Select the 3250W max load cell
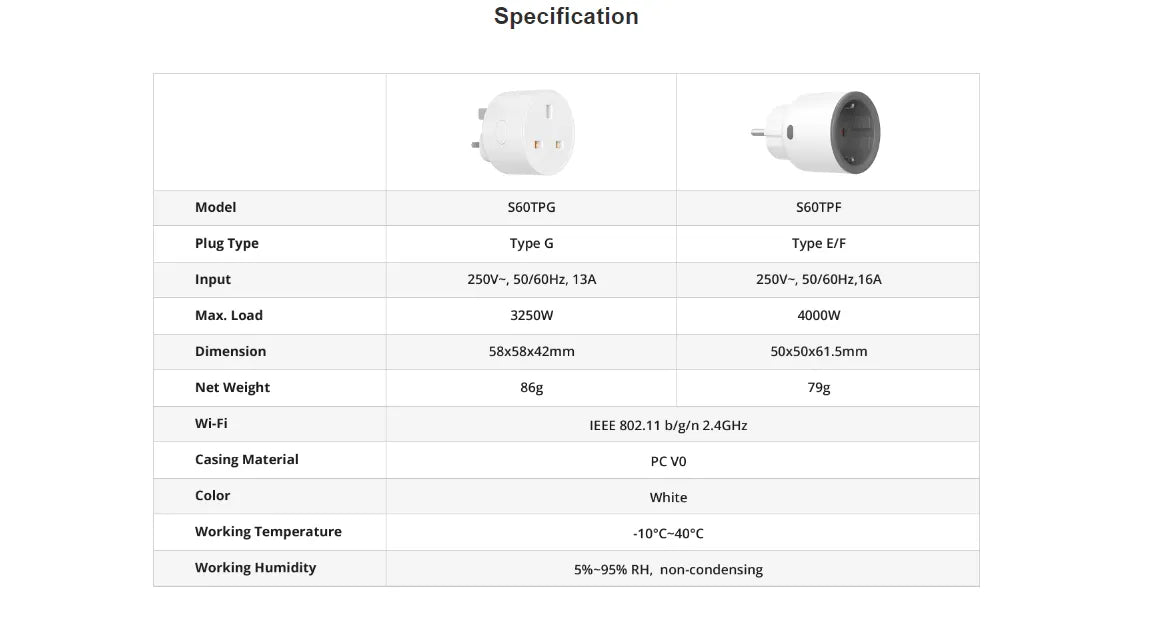 tap(531, 316)
